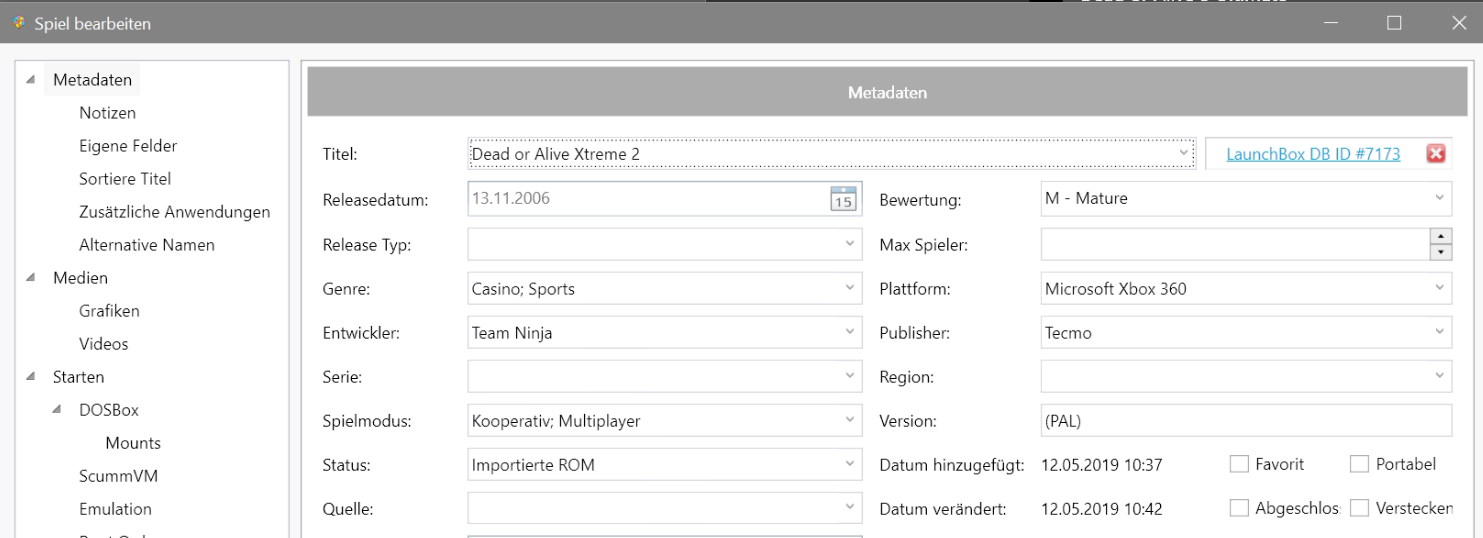Open the Videos section
This screenshot has width=1483, height=538.
click(104, 344)
